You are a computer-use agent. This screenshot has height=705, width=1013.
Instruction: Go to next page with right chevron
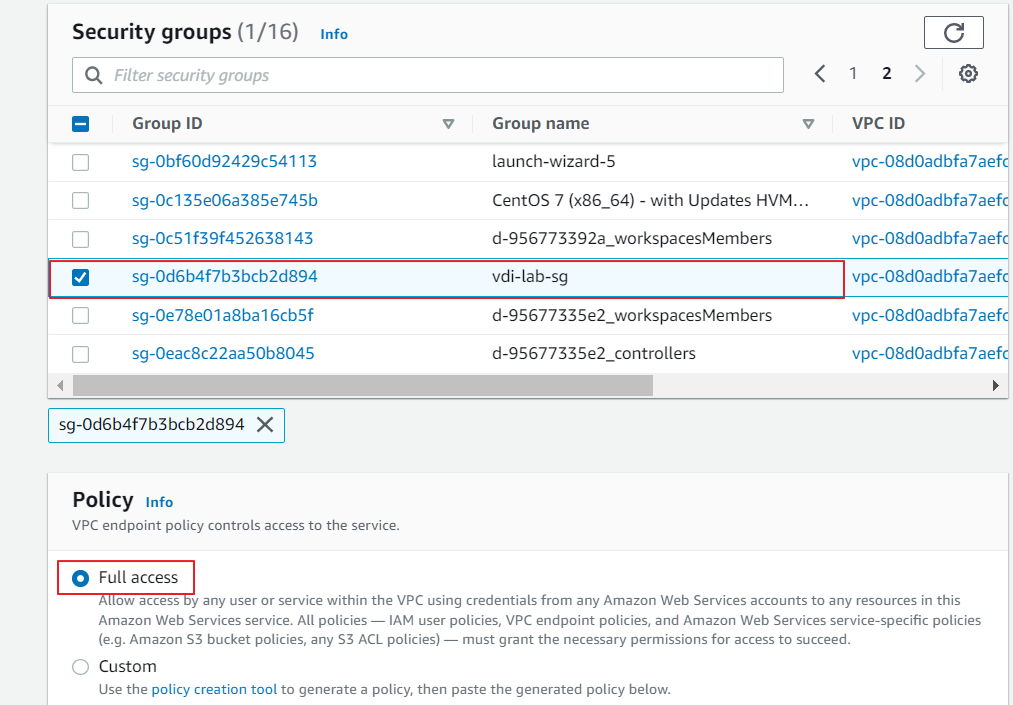[x=920, y=74]
